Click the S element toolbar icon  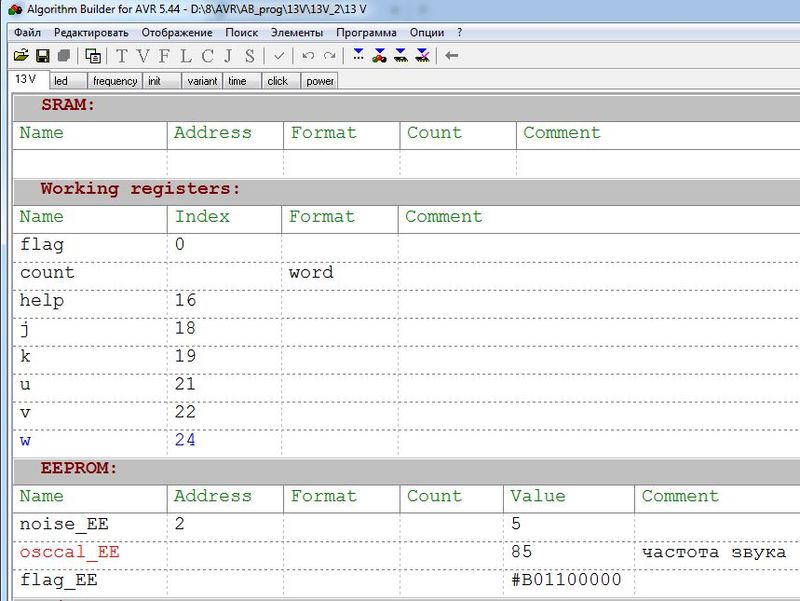point(249,56)
